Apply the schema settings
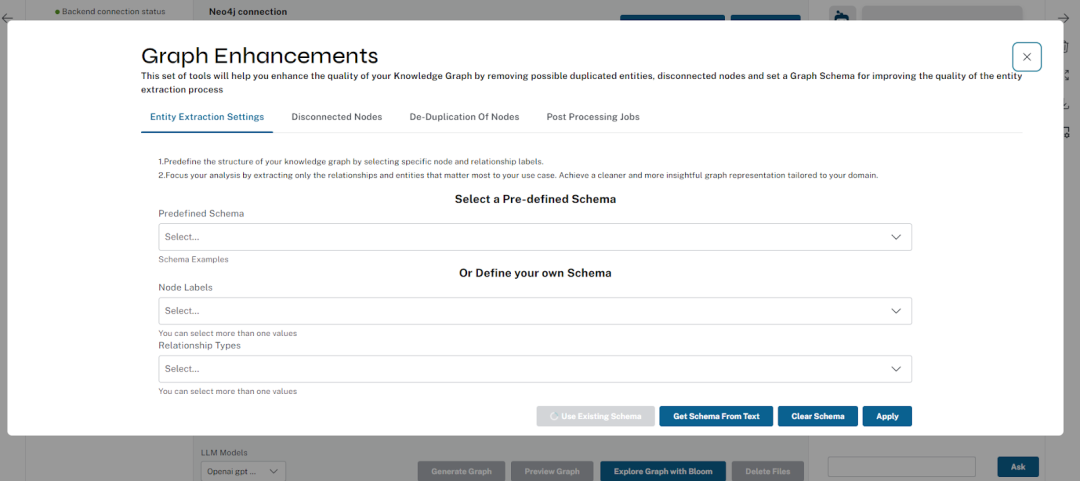The image size is (1080, 481). tap(887, 416)
